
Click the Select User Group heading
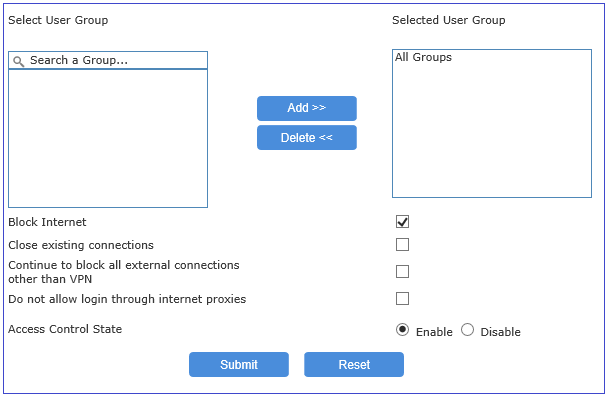pos(58,20)
